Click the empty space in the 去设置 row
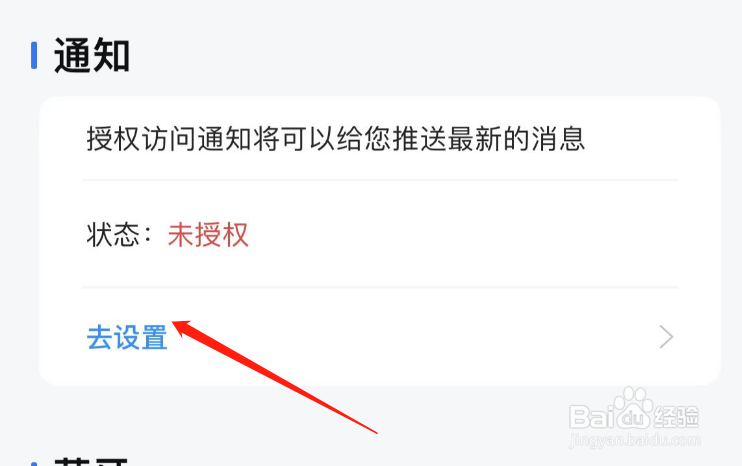Image resolution: width=742 pixels, height=466 pixels. tap(412, 337)
